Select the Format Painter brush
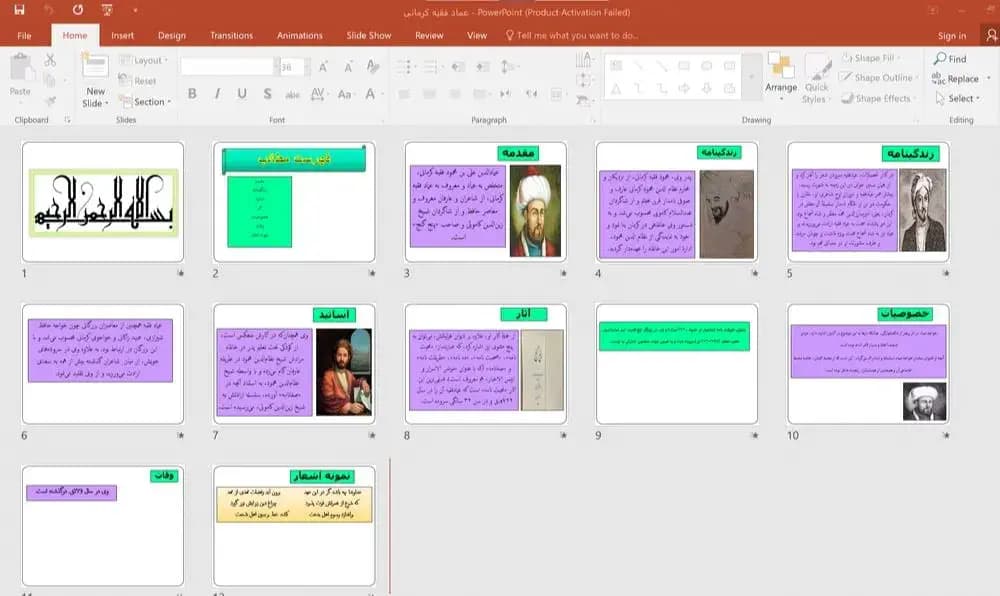 (x=50, y=100)
